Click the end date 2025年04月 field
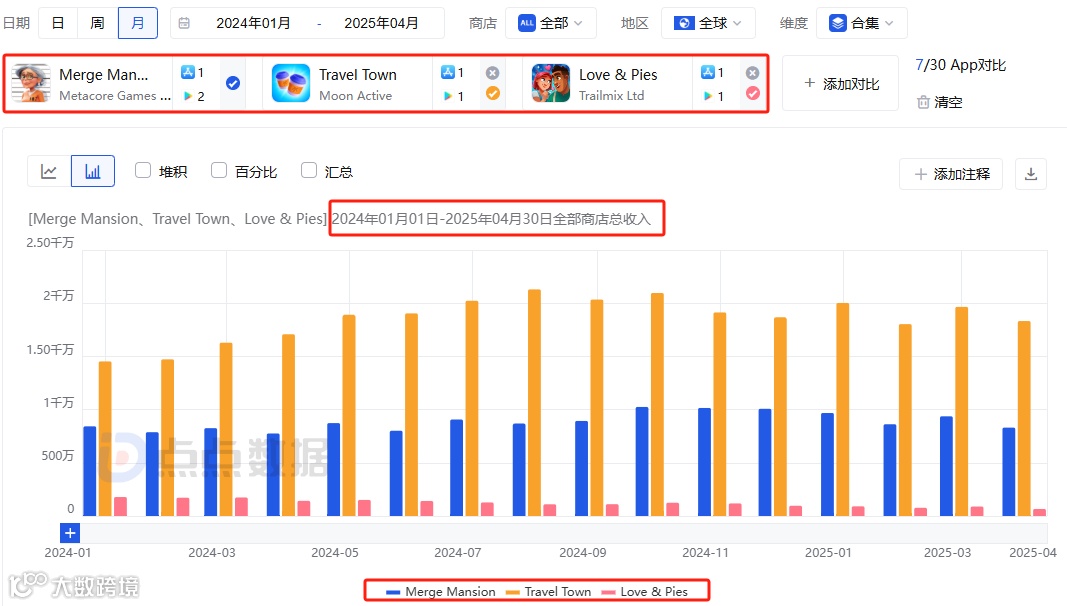This screenshot has height=606, width=1067. 381,23
